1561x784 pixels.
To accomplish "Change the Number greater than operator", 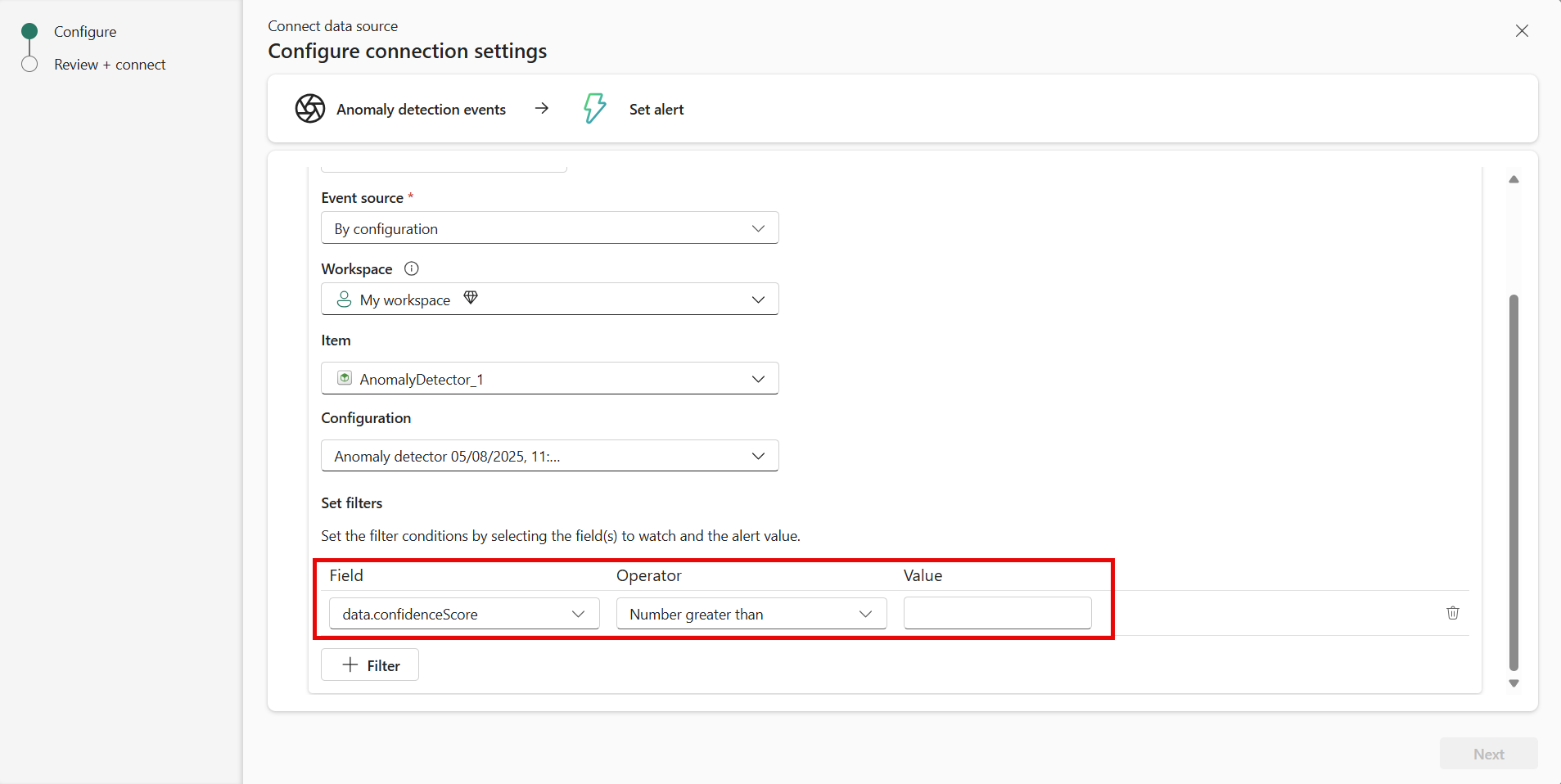I will click(751, 614).
